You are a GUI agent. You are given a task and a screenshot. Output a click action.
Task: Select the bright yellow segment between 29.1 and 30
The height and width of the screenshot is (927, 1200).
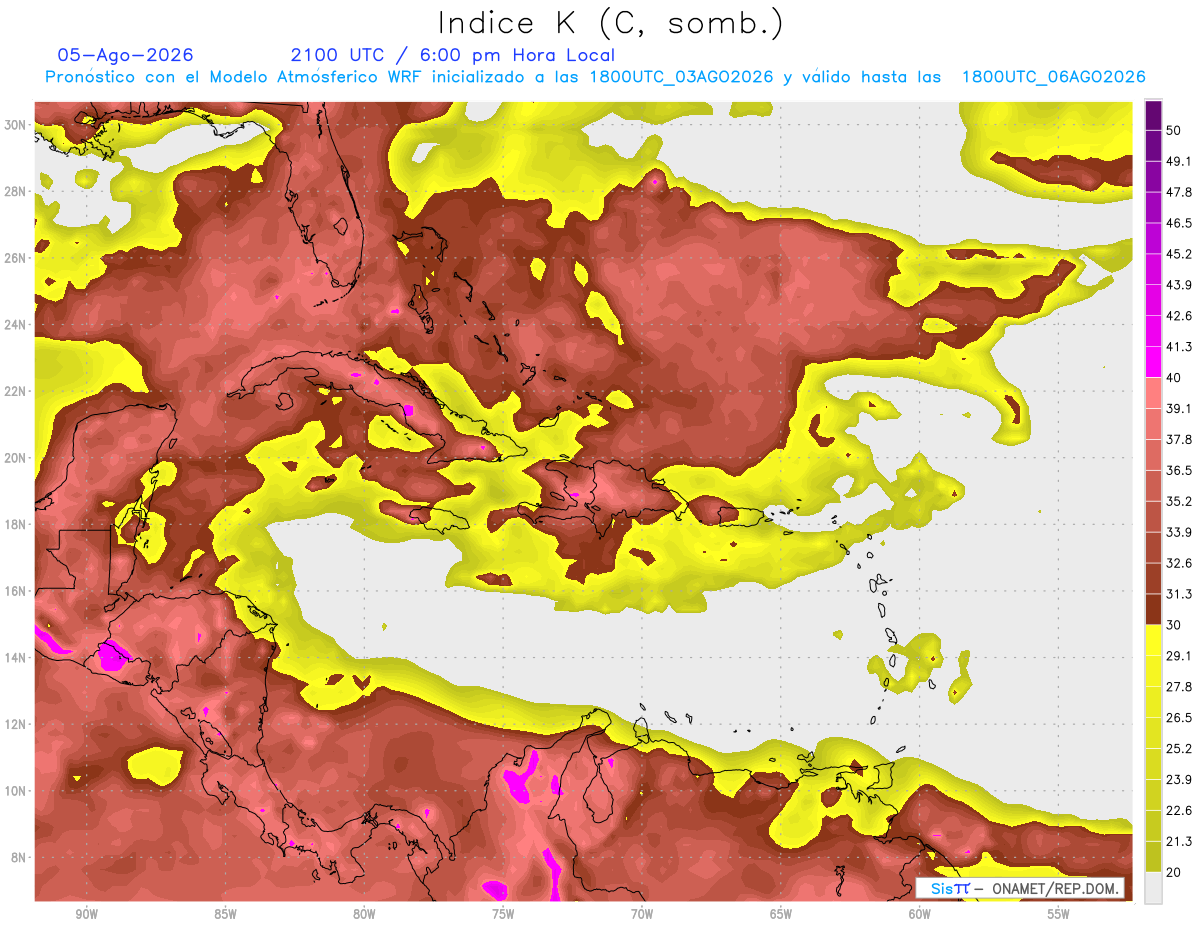coord(1153,639)
